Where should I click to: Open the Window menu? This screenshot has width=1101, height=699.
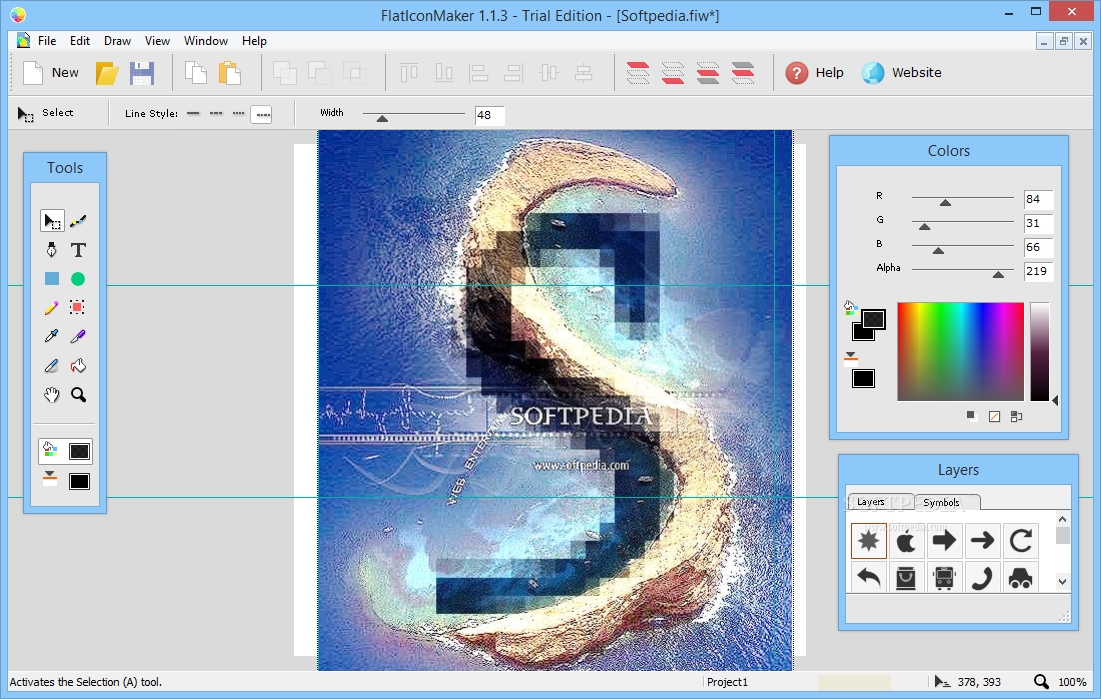point(206,41)
